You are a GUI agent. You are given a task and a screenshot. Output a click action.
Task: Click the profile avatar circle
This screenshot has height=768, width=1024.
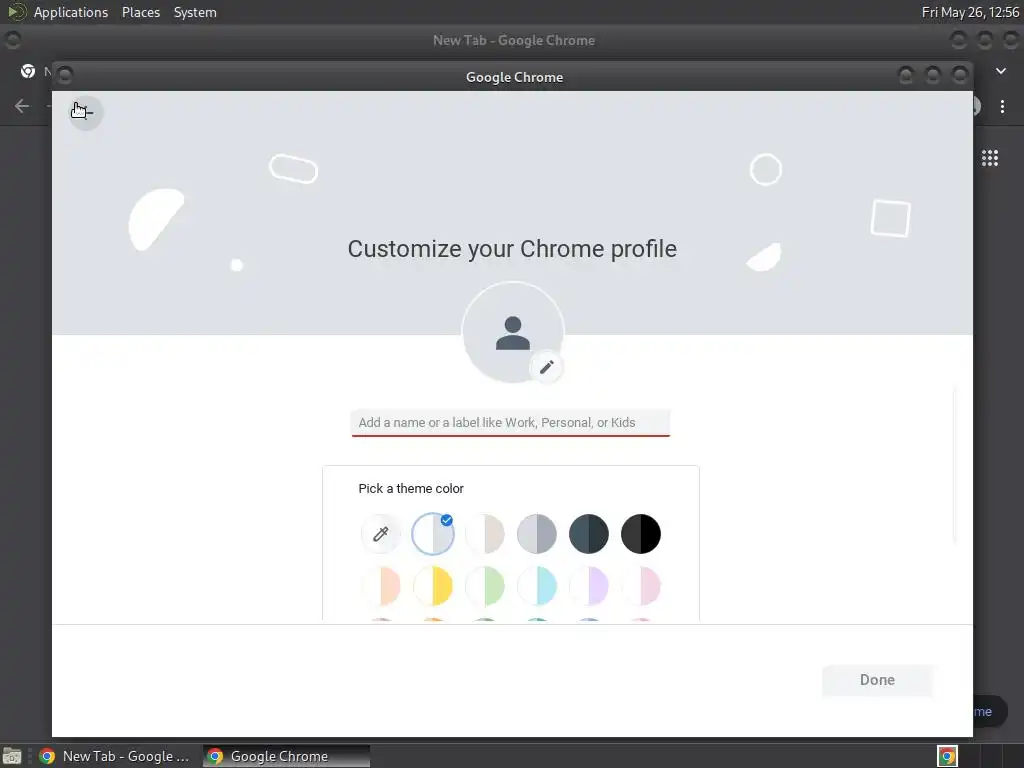coord(513,332)
